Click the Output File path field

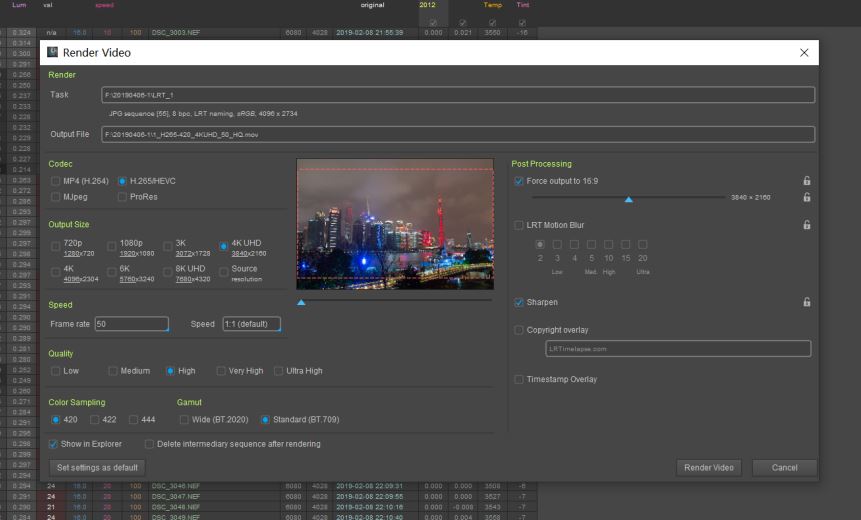458,134
